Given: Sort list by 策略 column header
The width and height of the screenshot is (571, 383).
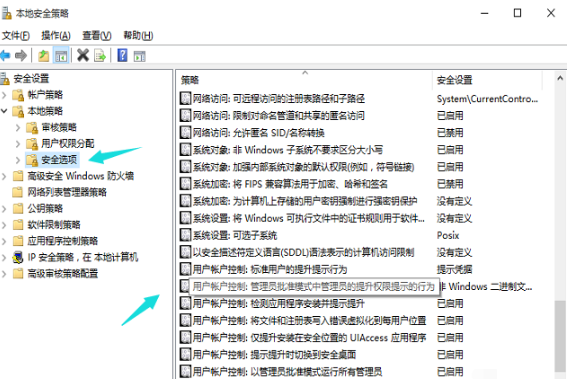Looking at the screenshot, I should [304, 80].
